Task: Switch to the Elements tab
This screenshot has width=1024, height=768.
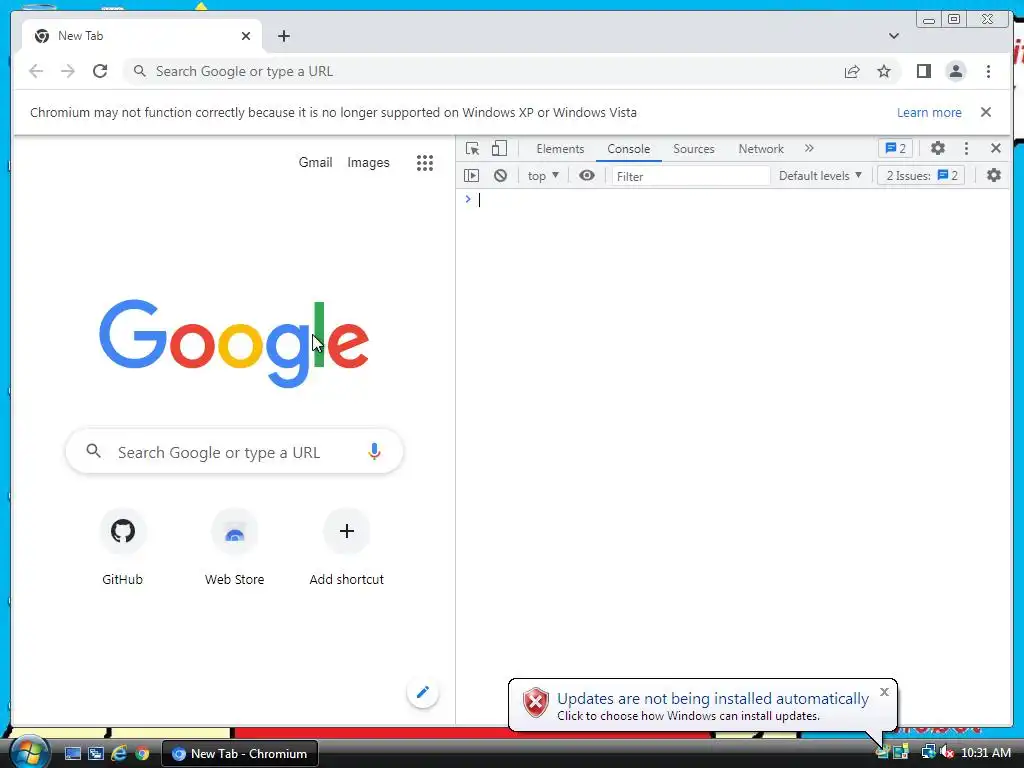Action: [x=560, y=149]
